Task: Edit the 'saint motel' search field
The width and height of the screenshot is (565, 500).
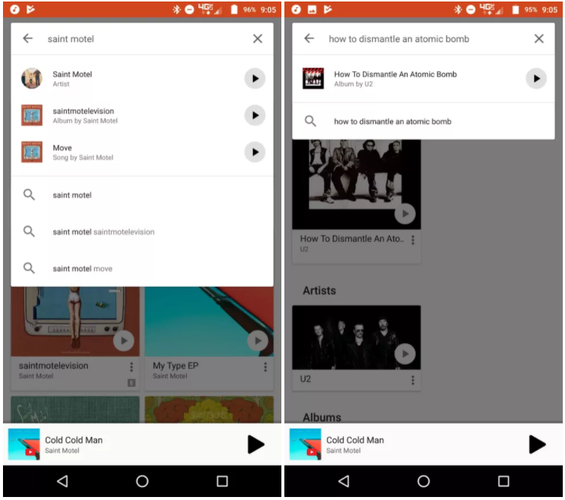Action: coord(144,39)
